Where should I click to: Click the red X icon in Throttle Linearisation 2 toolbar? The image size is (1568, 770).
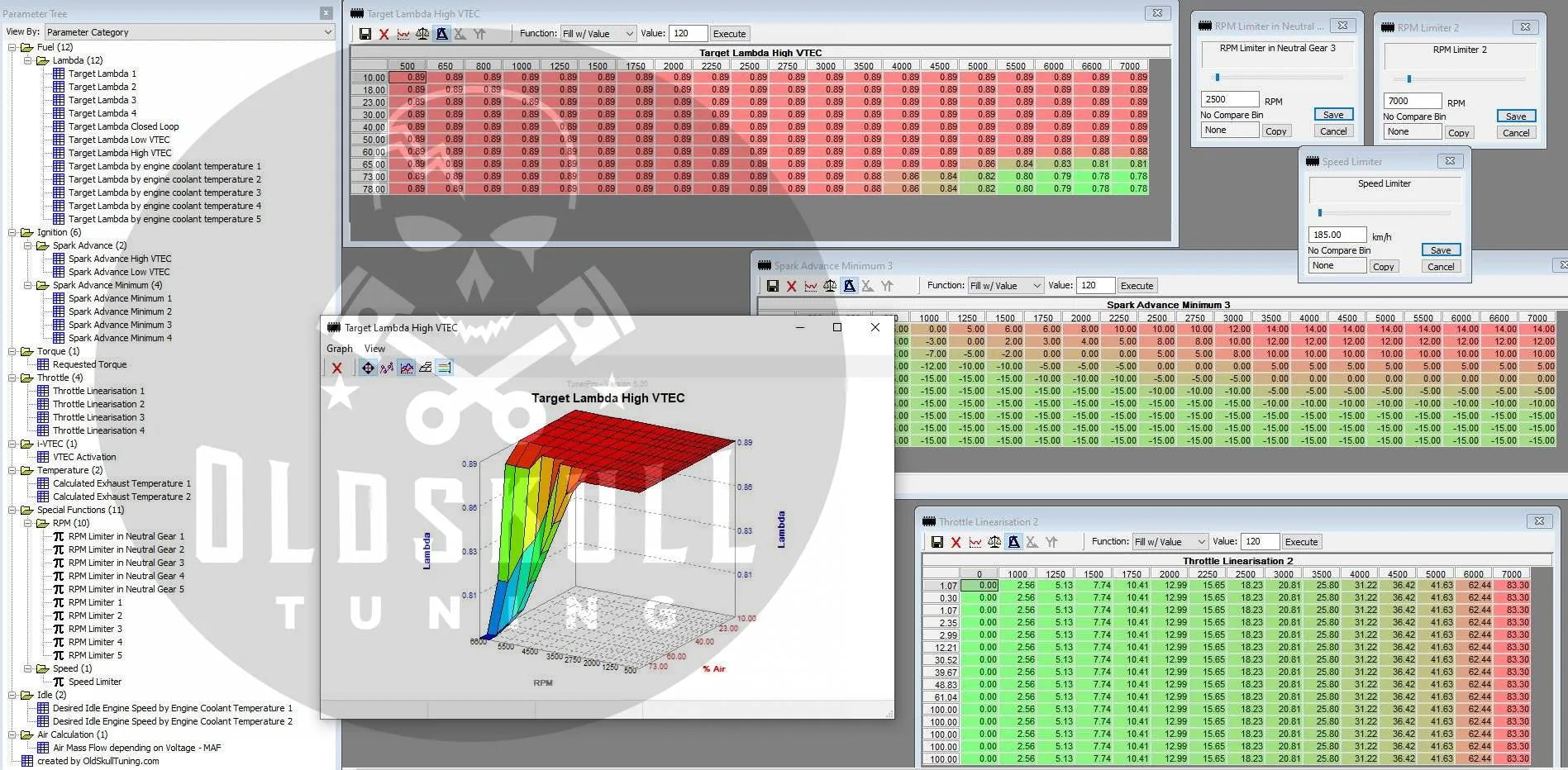pos(956,542)
